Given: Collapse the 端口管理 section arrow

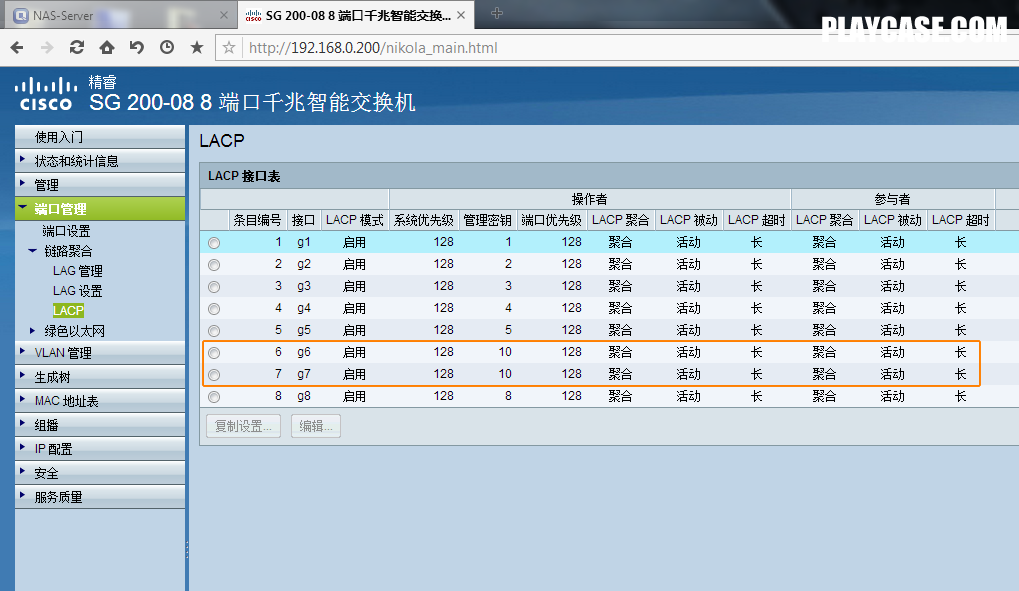Looking at the screenshot, I should tap(23, 207).
